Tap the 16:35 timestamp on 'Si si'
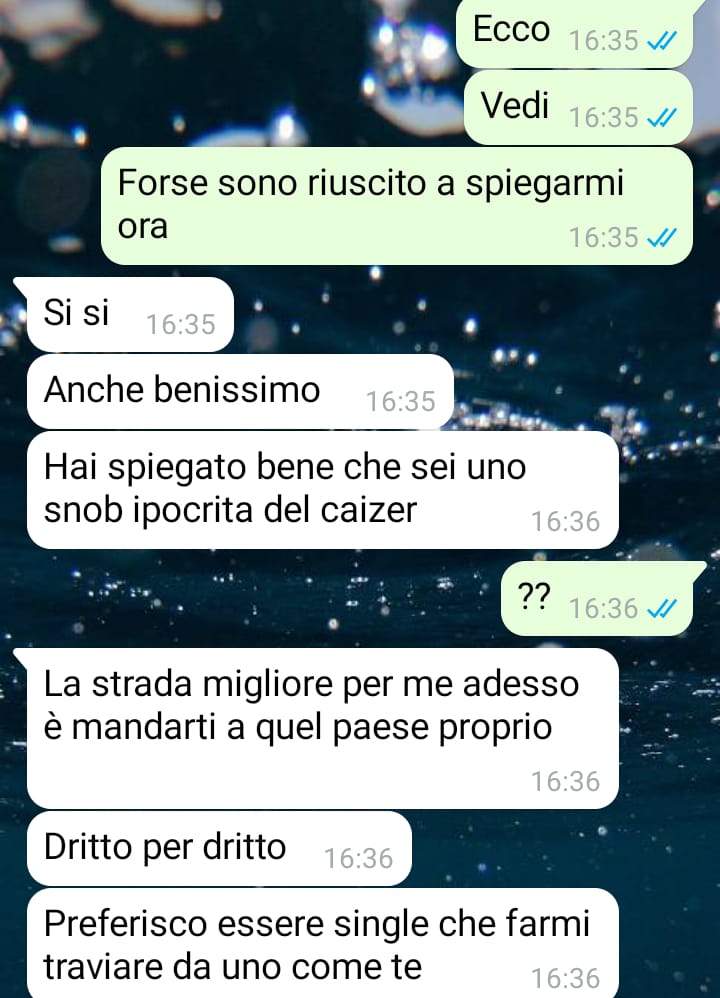Screen dimensions: 720x998 pos(181,325)
